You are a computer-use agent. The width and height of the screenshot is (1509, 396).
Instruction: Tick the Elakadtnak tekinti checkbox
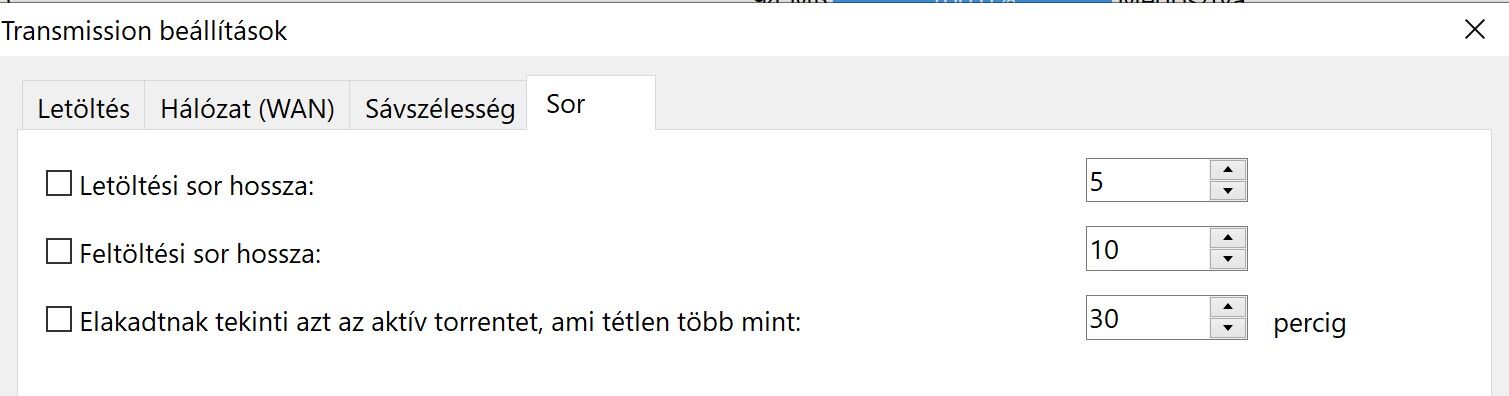tap(59, 321)
